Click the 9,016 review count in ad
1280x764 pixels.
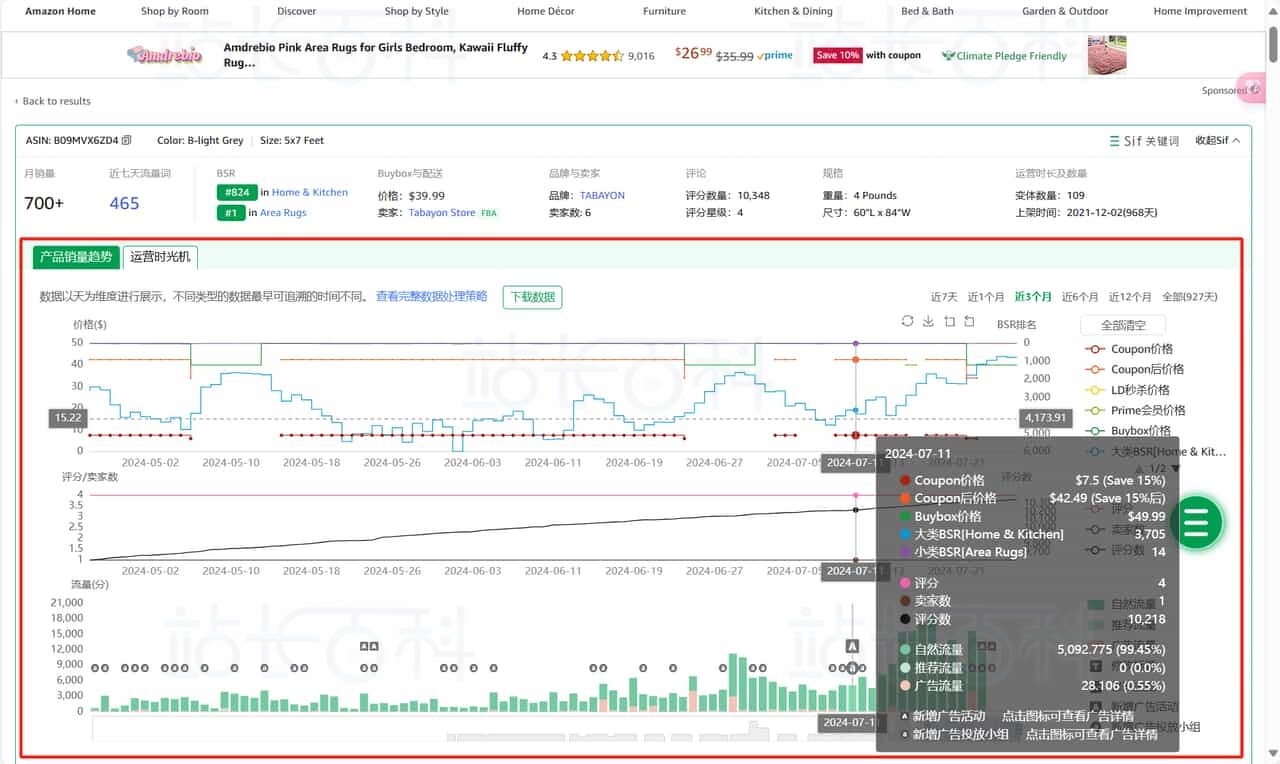point(641,56)
